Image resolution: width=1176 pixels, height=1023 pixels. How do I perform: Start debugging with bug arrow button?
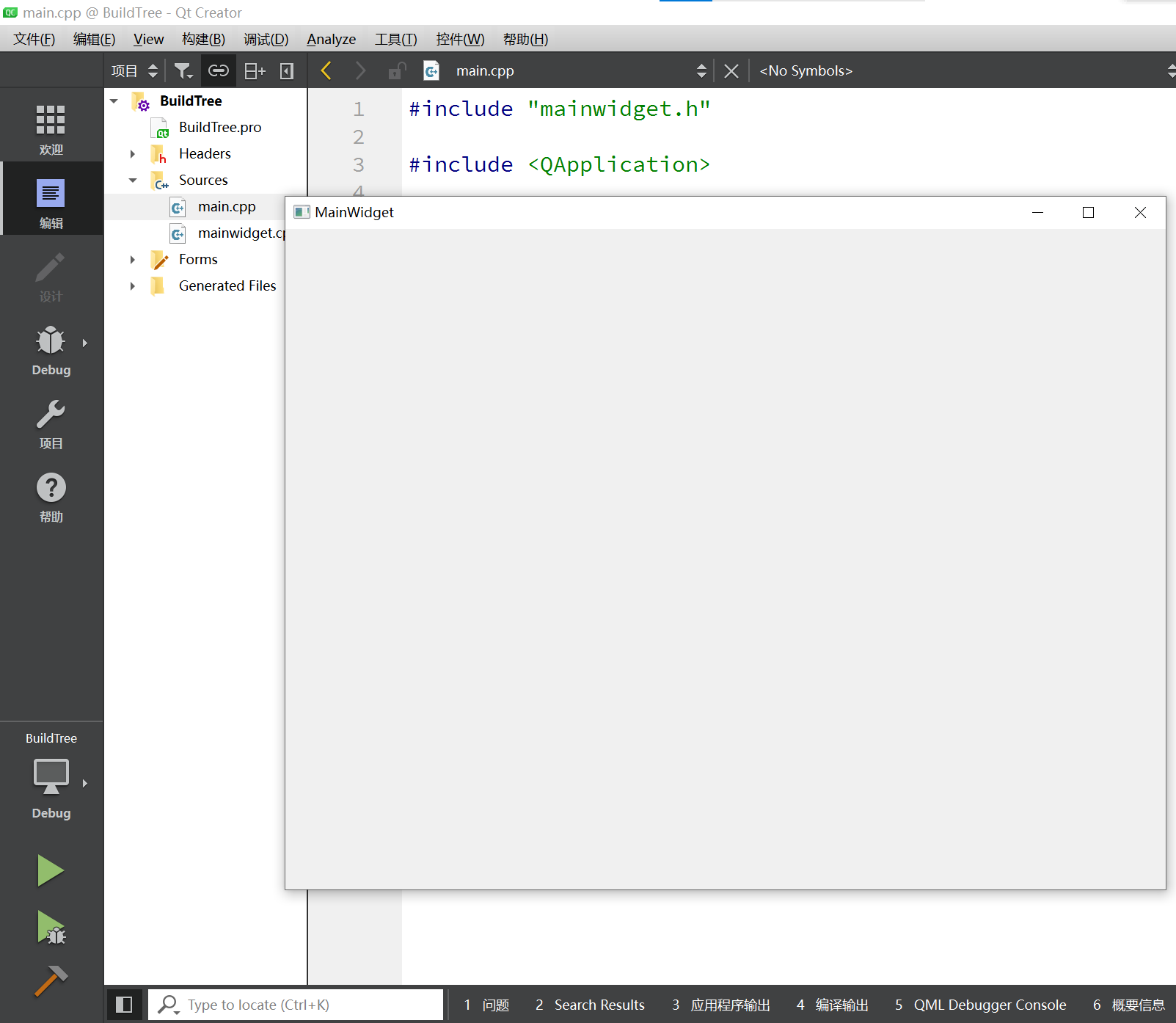click(50, 927)
